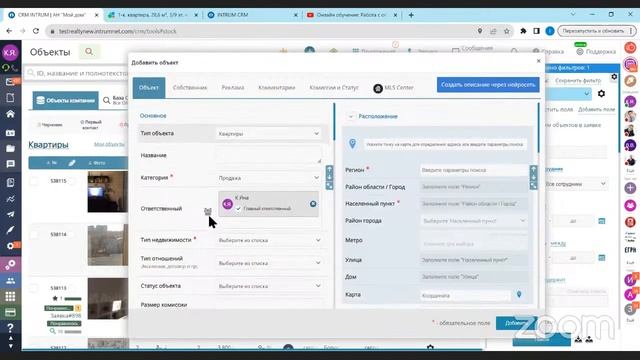
Task: Open the Район города dropdown
Action: point(473,220)
